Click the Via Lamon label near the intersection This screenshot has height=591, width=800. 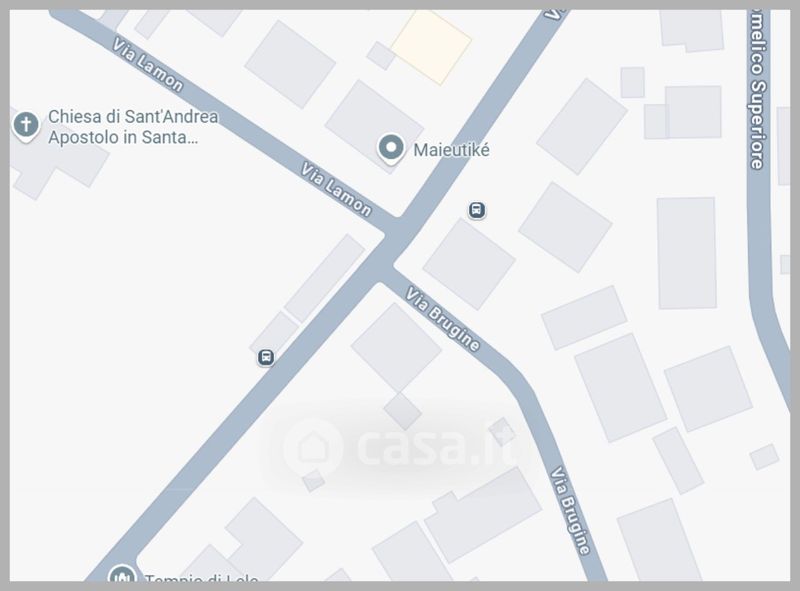(x=336, y=189)
